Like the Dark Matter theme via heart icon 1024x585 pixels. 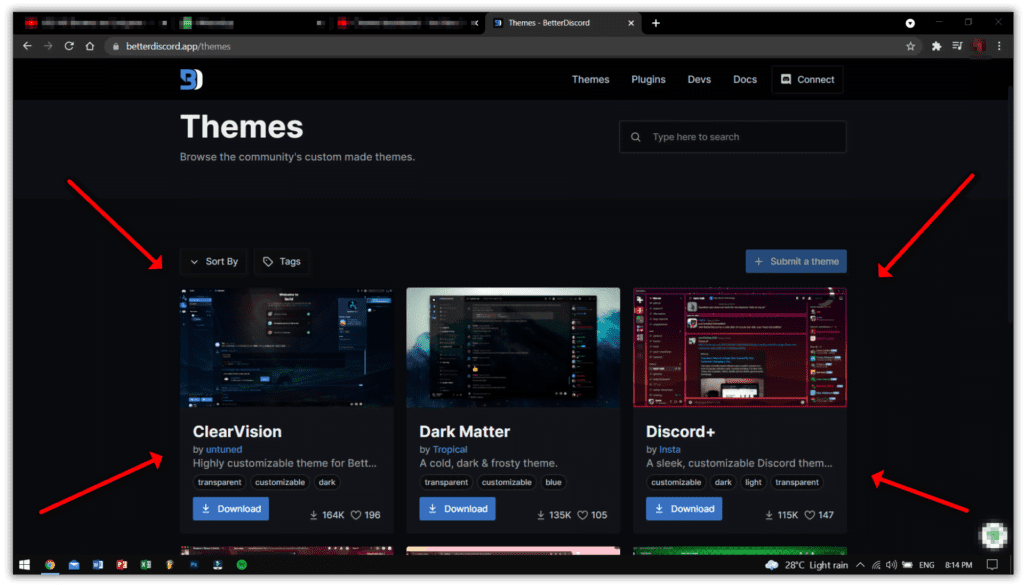coord(583,515)
